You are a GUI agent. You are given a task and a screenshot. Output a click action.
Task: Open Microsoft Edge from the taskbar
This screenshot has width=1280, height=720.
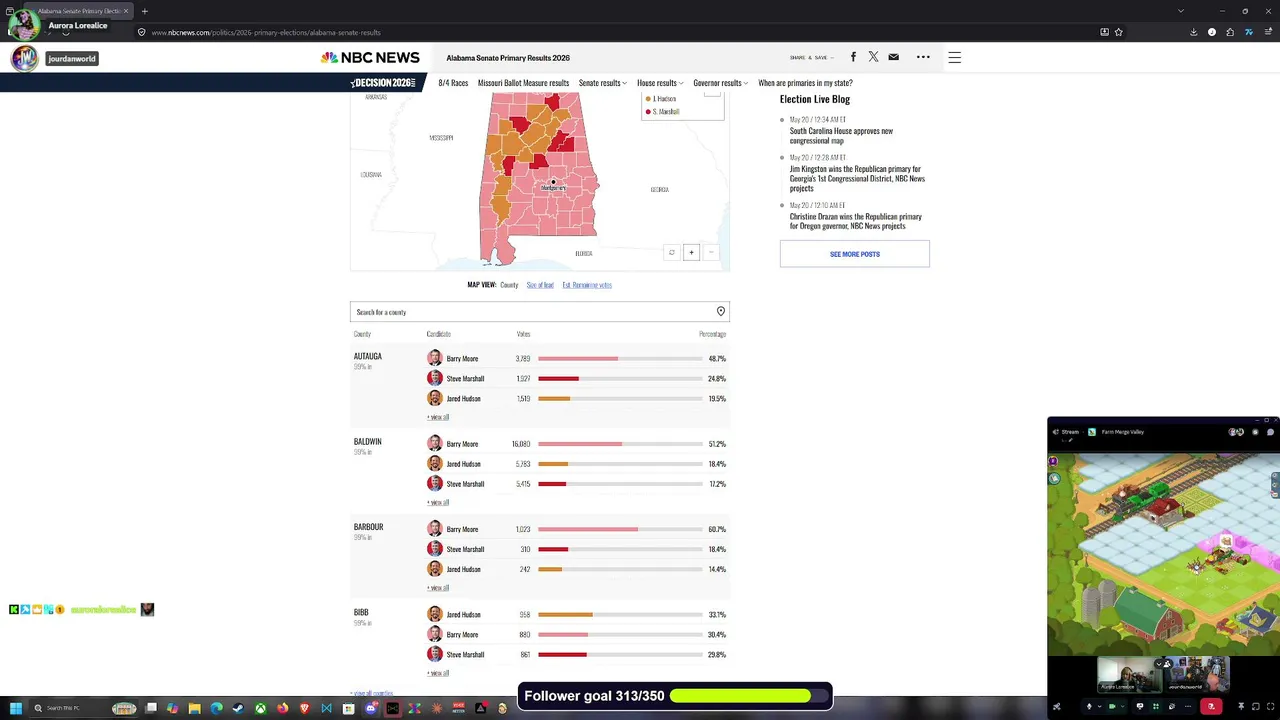(216, 708)
